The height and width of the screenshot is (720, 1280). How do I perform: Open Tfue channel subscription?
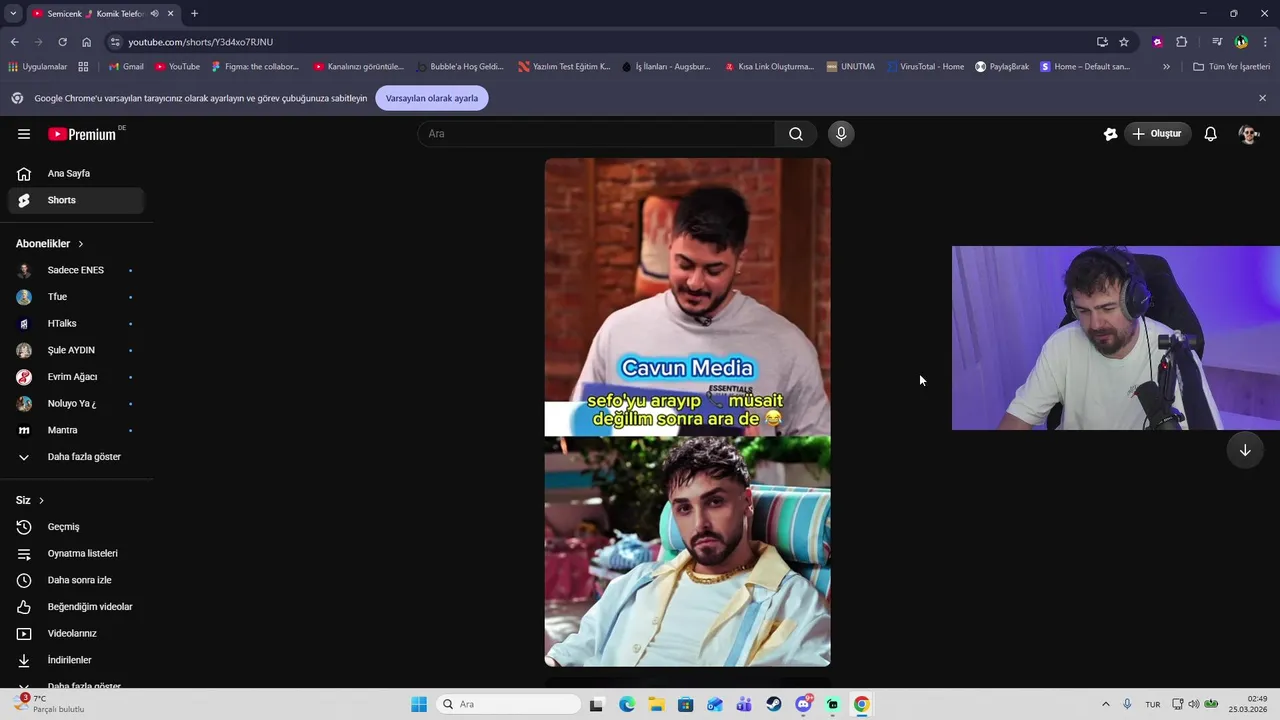76,297
